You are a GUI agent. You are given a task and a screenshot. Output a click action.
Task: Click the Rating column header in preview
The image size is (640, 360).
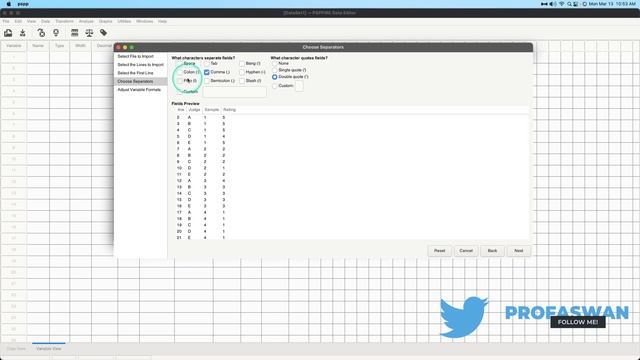tap(229, 110)
